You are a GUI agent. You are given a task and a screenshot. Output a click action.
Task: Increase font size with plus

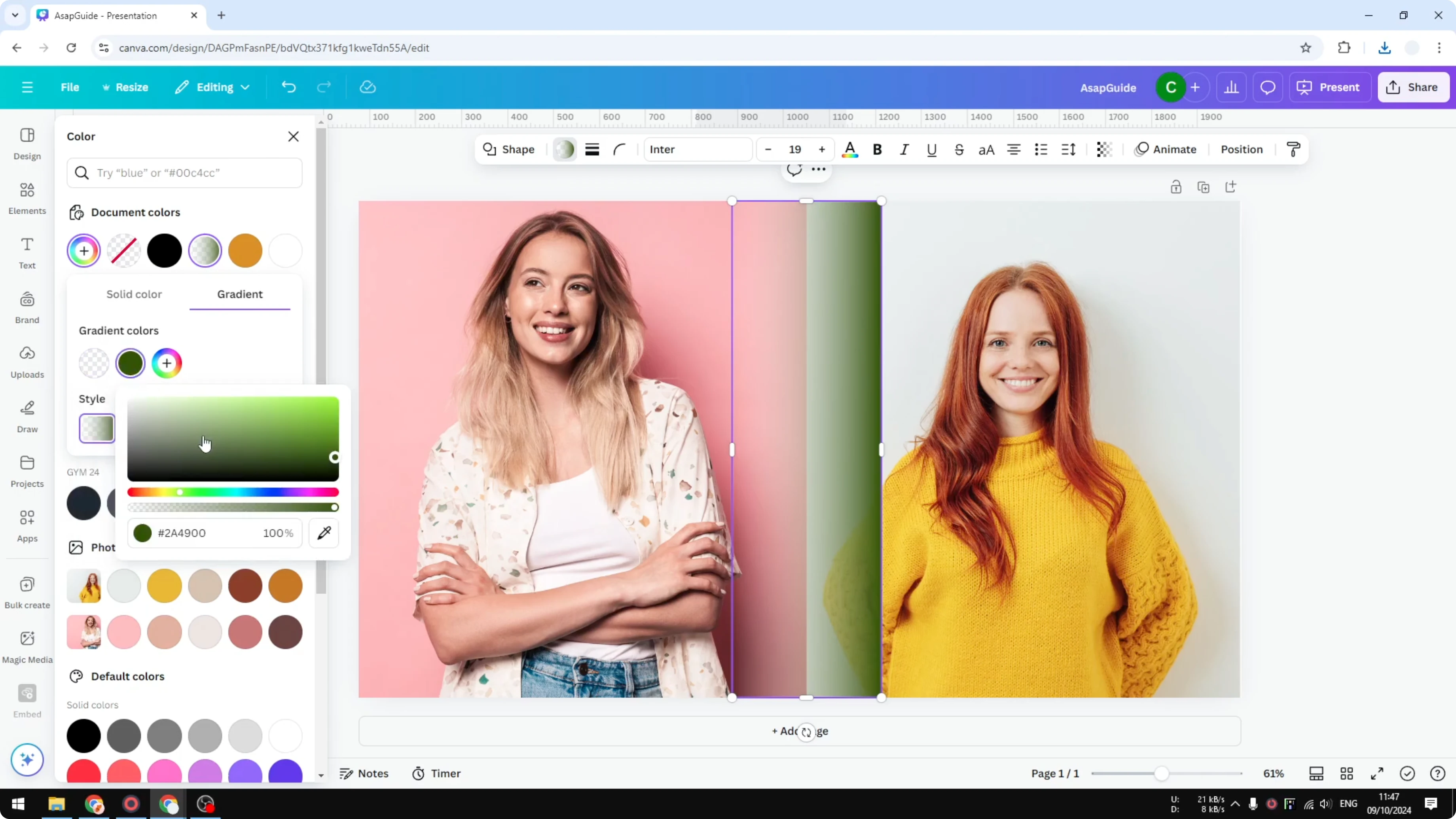822,149
